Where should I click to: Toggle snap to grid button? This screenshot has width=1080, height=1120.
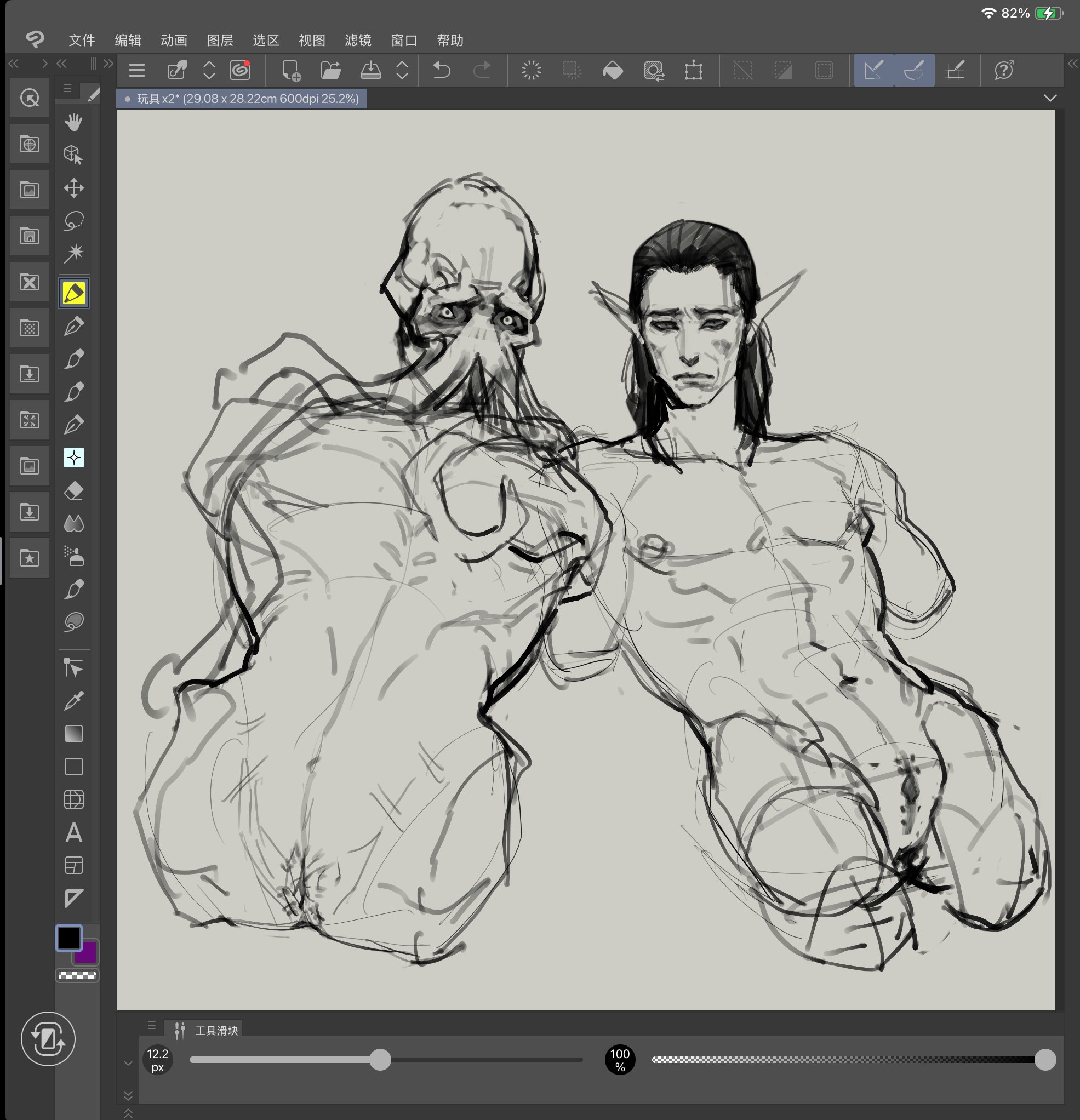(x=956, y=70)
